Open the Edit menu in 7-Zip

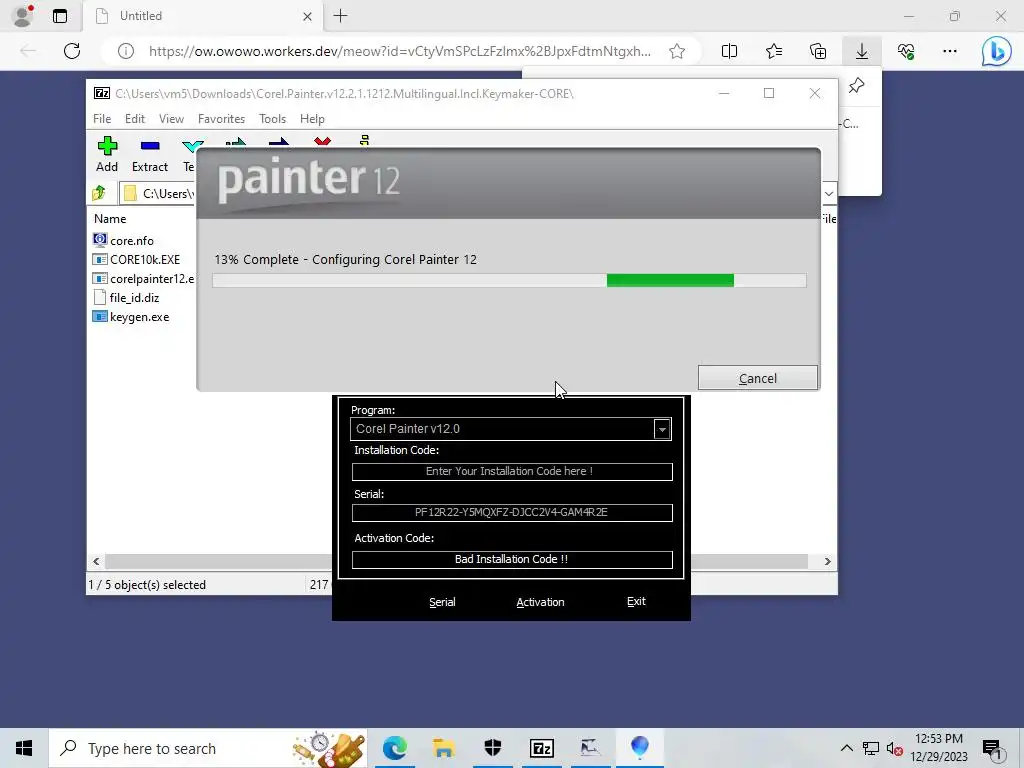(135, 119)
